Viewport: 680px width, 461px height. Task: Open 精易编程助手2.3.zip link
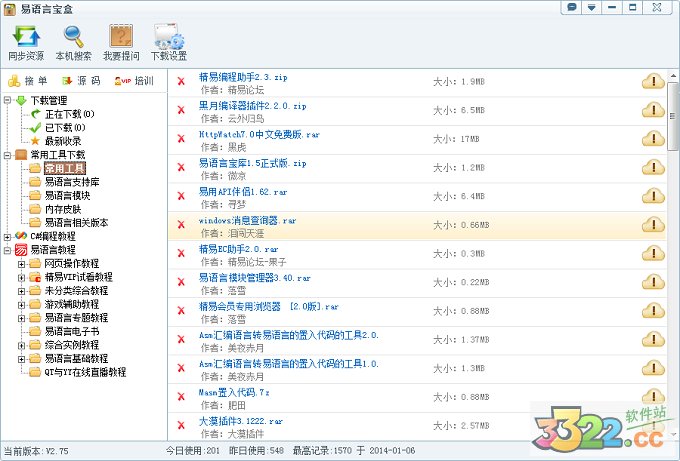click(243, 77)
